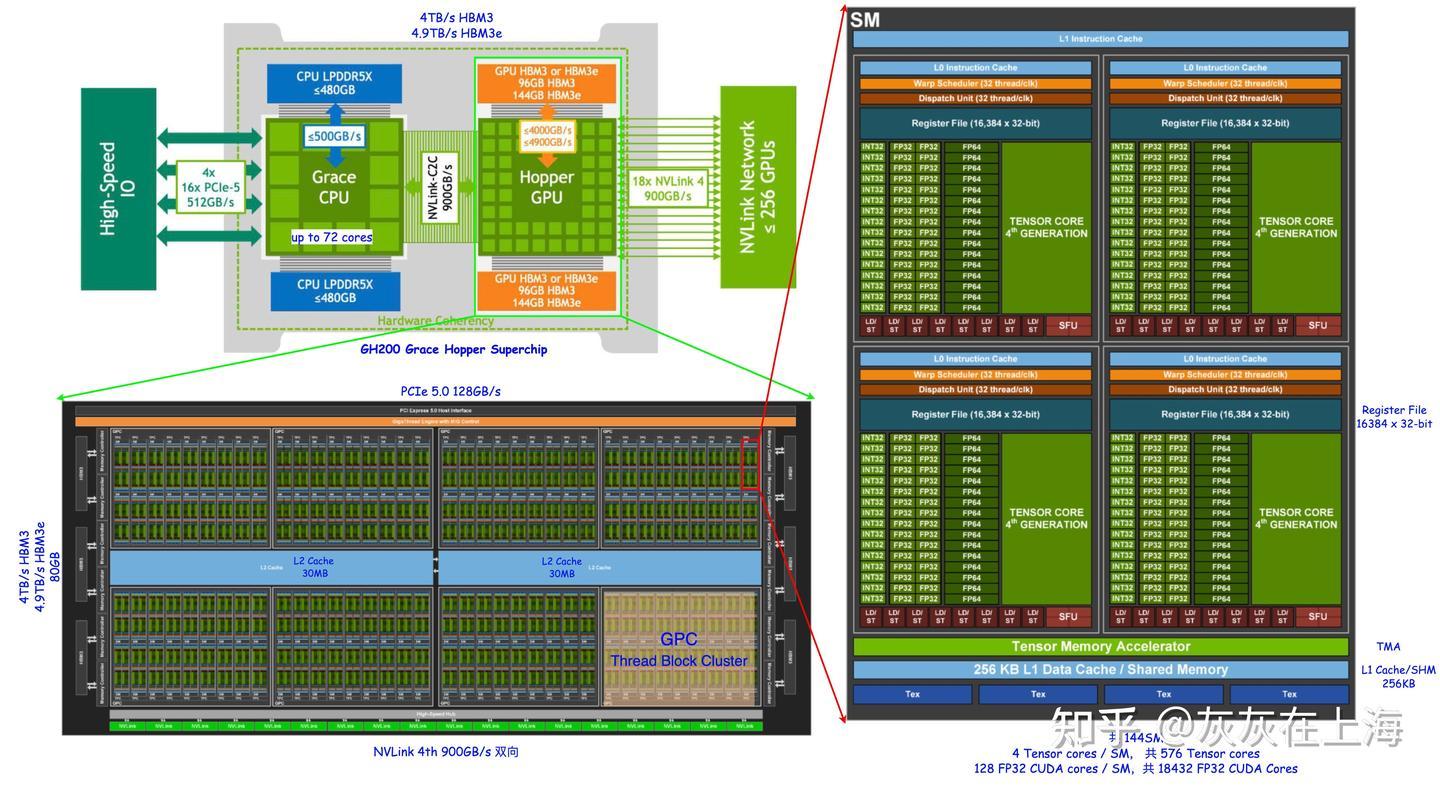The height and width of the screenshot is (787, 1440).
Task: Click Tensor Core block in top-left partition
Action: point(1046,227)
